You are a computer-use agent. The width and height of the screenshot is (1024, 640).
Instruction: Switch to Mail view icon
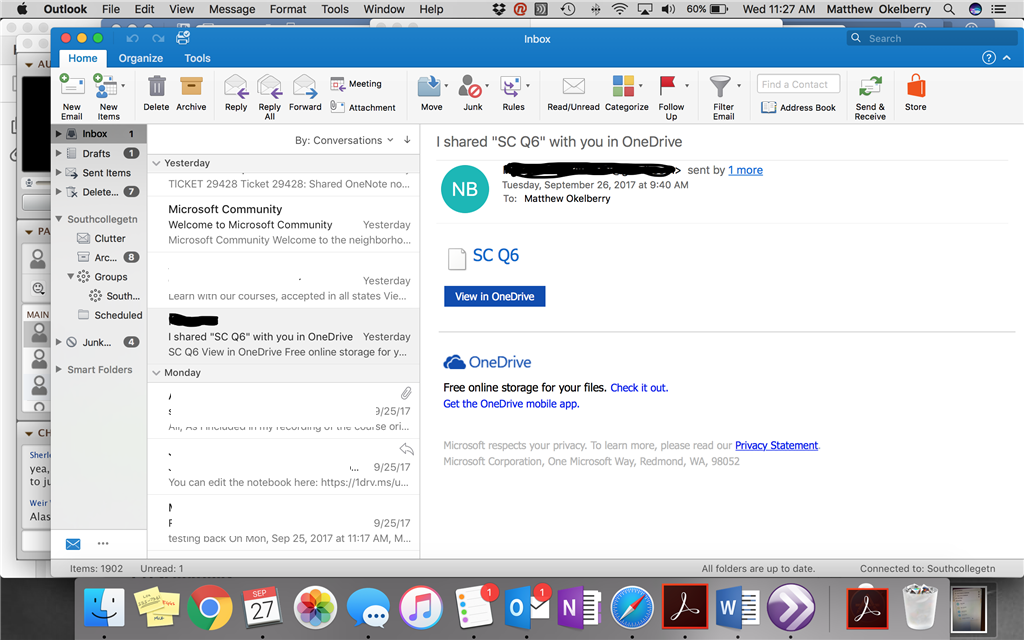[73, 544]
